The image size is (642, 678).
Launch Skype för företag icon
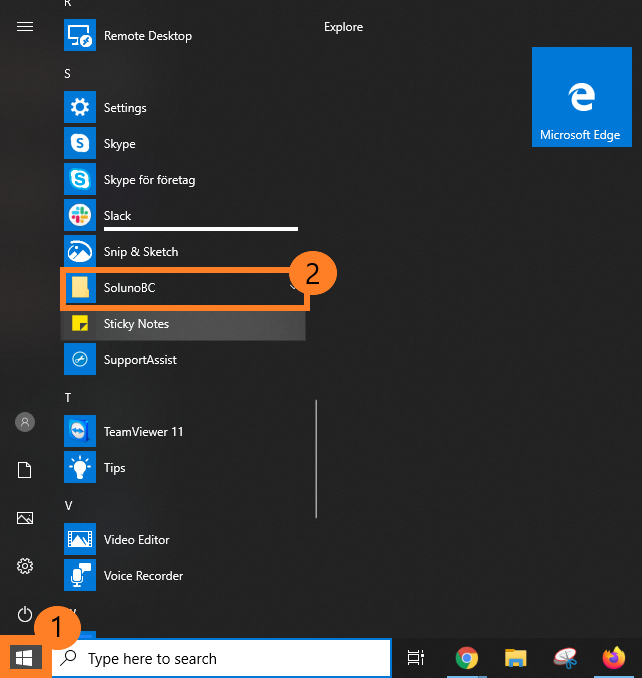coord(80,179)
